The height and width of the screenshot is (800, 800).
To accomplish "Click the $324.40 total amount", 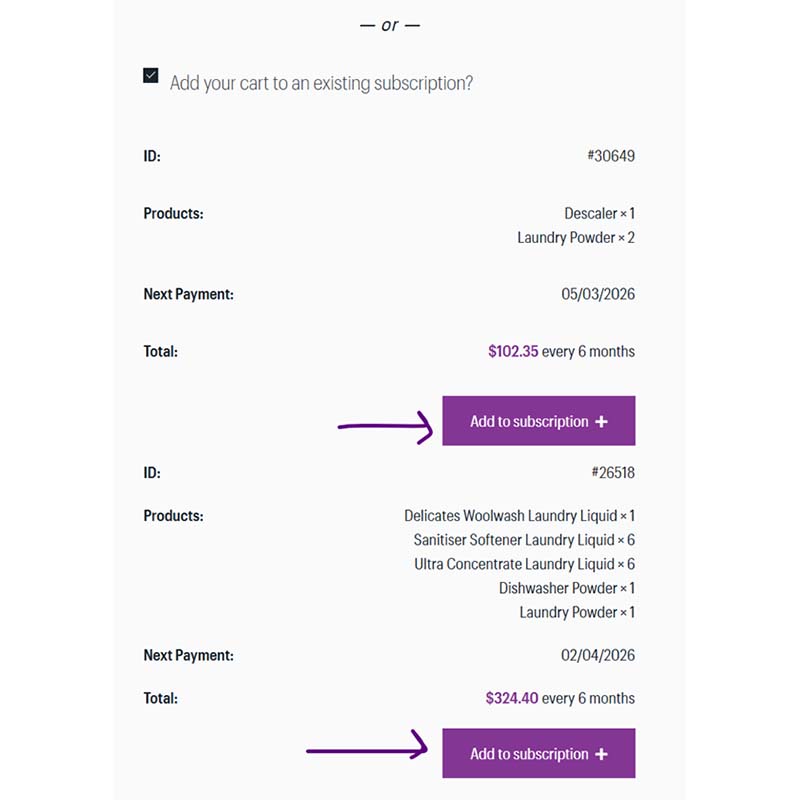I will [511, 698].
